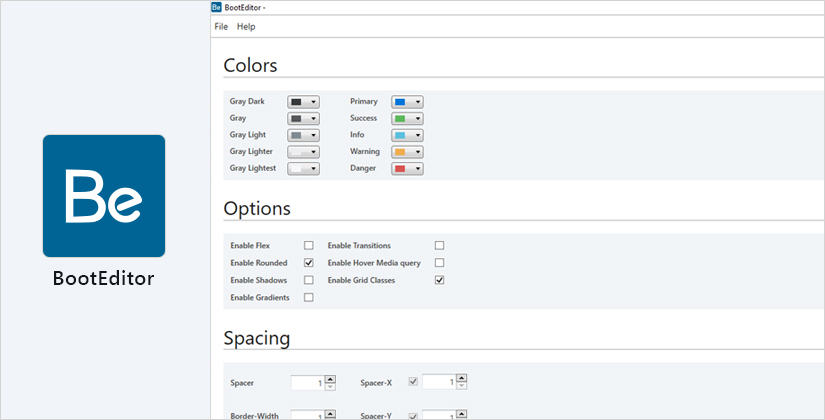Viewport: 825px width, 420px height.
Task: Open the File menu
Action: pos(221,27)
